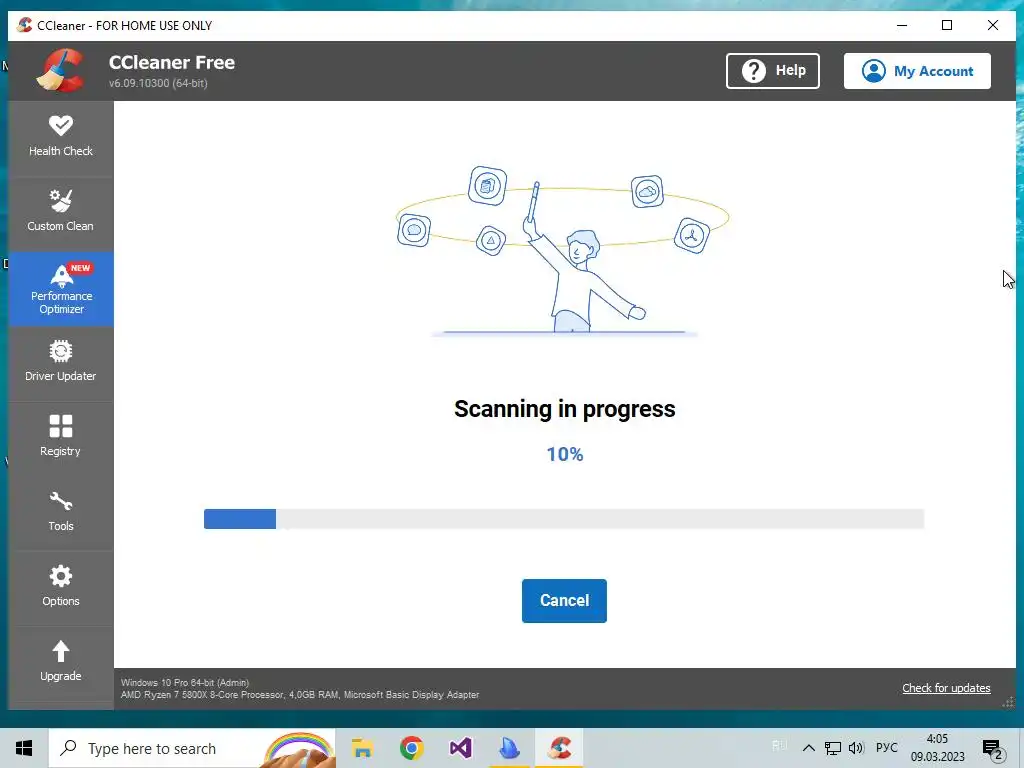Image resolution: width=1024 pixels, height=768 pixels.
Task: Click the CCleaner taskbar icon
Action: coord(560,748)
